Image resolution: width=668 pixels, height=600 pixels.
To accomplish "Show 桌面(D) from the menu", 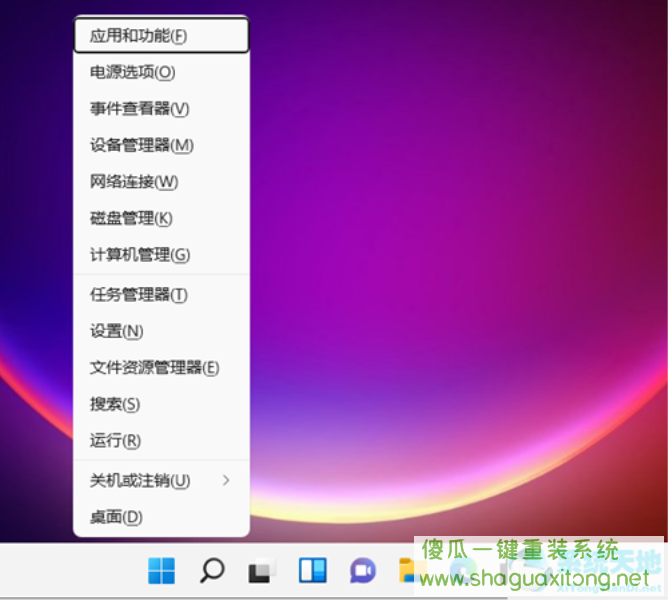I will point(161,517).
